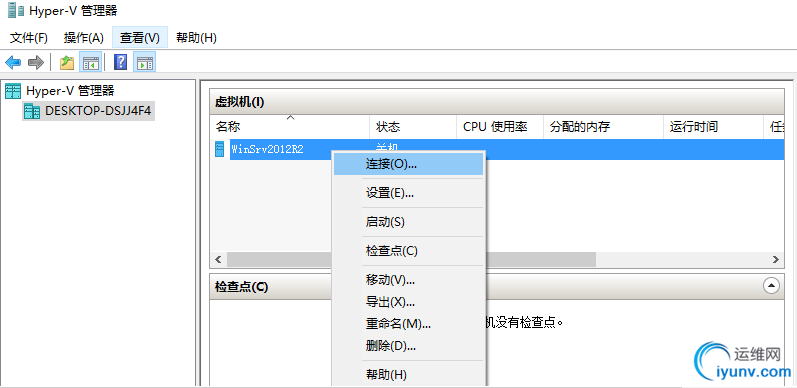Image resolution: width=797 pixels, height=388 pixels.
Task: Toggle the Show/Hide console tree icon
Action: click(x=90, y=63)
